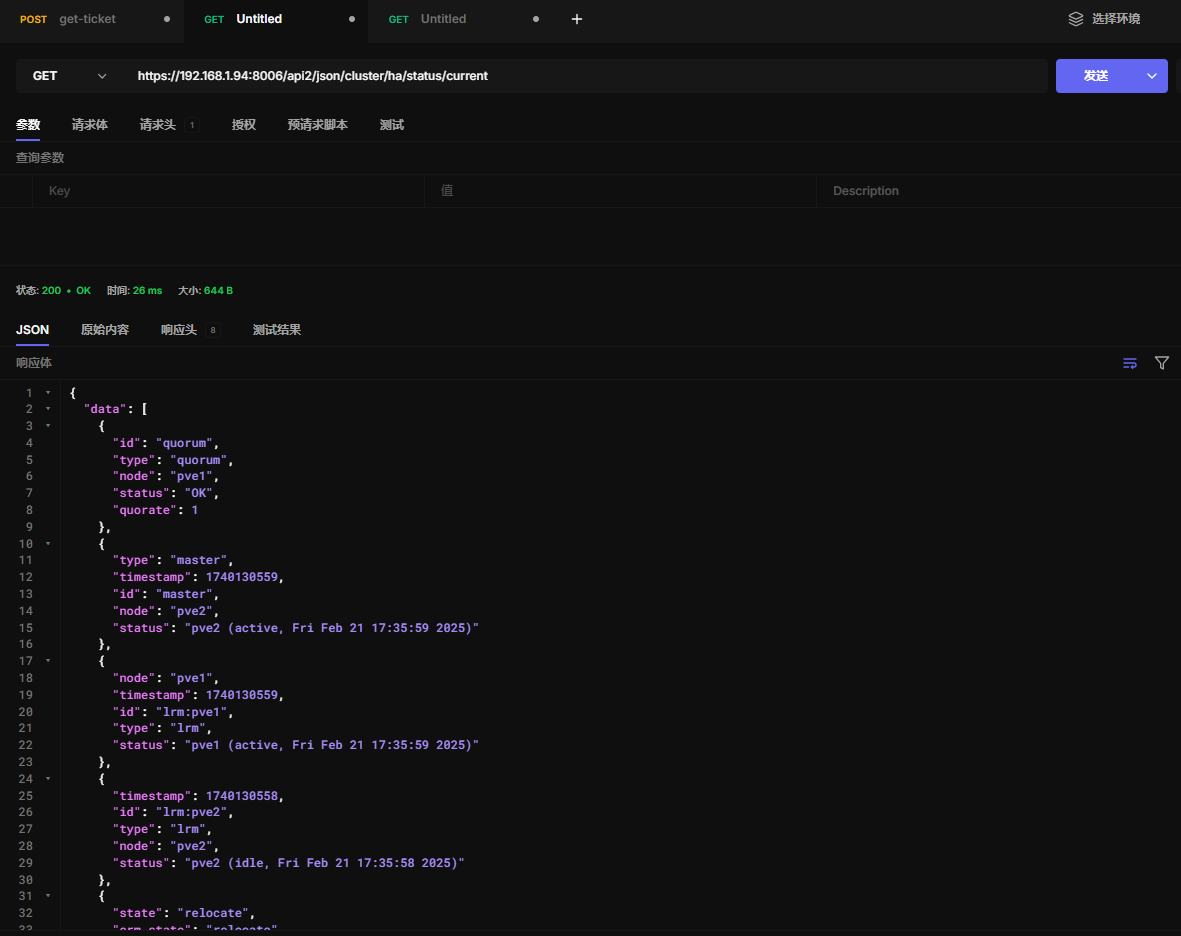Show the 原始内容 response view
Viewport: 1181px width, 936px height.
pyautogui.click(x=104, y=330)
